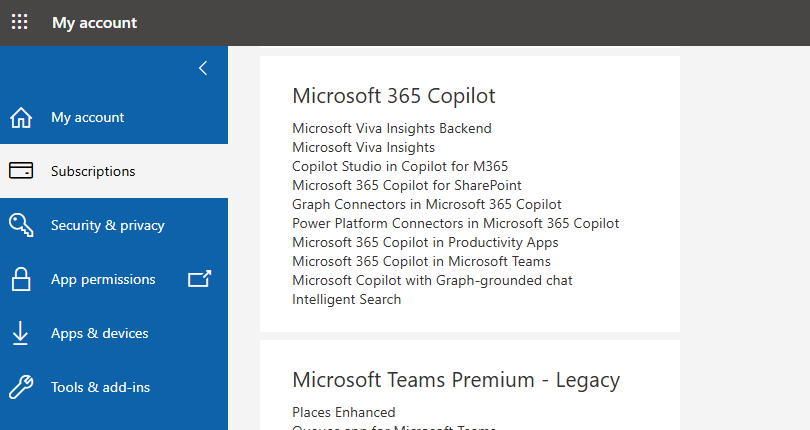The image size is (810, 430).
Task: Select the Intelligent Search entry
Action: 346,300
